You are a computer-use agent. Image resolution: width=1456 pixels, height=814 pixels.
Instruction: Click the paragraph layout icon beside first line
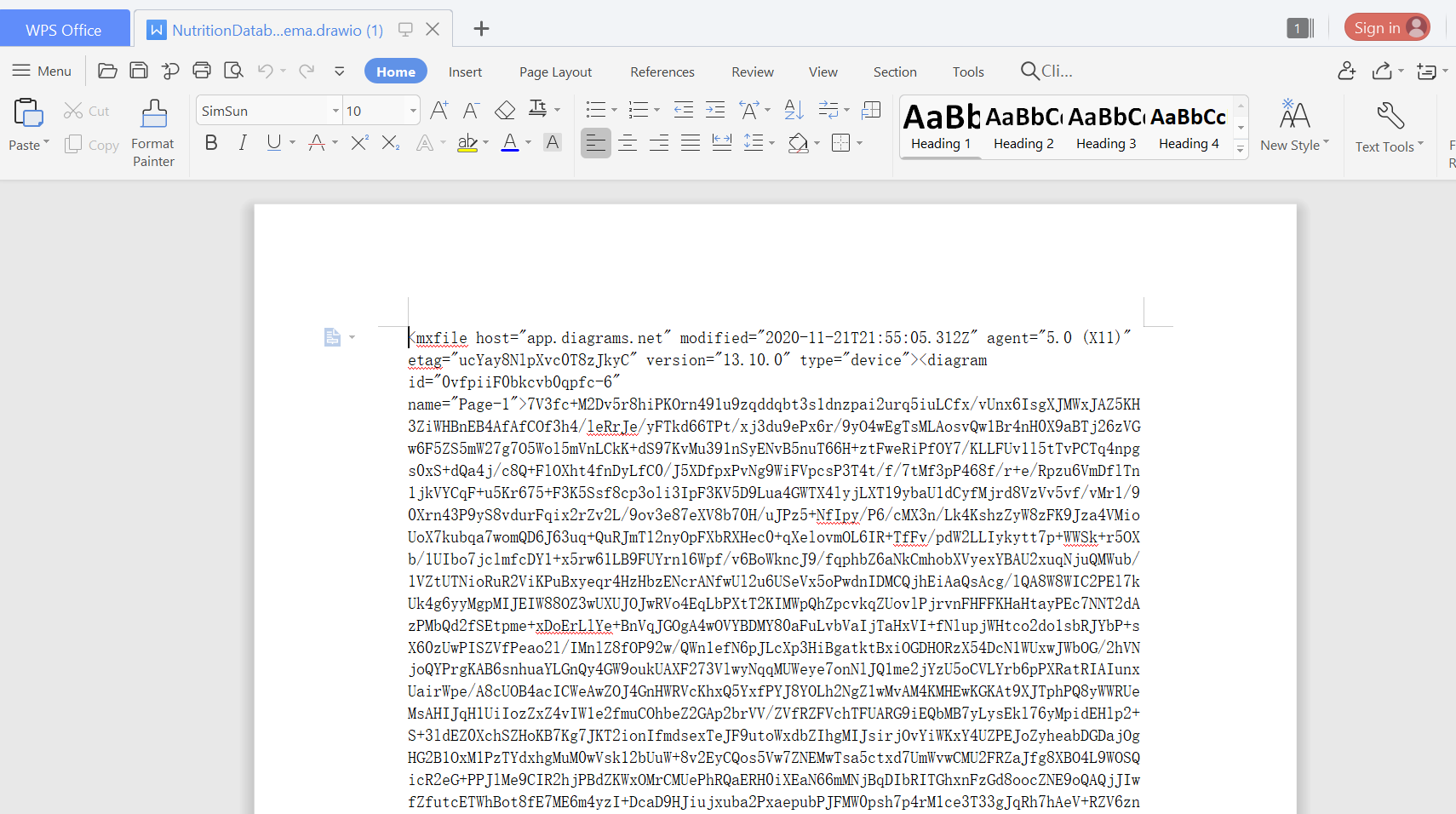click(332, 338)
